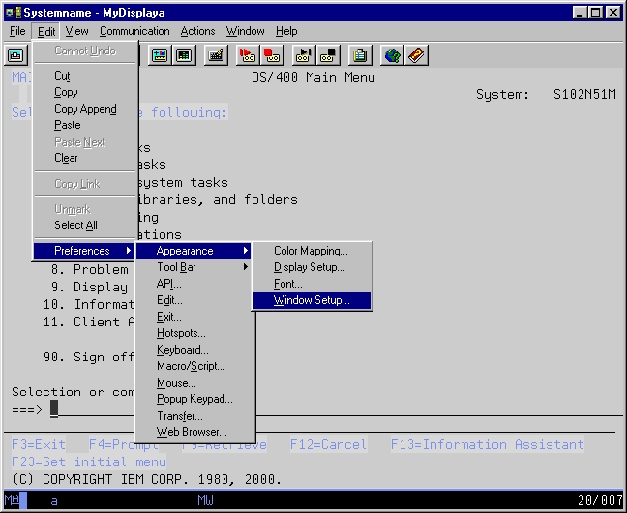Click the globe with question mark icon
The image size is (627, 513).
(x=392, y=55)
